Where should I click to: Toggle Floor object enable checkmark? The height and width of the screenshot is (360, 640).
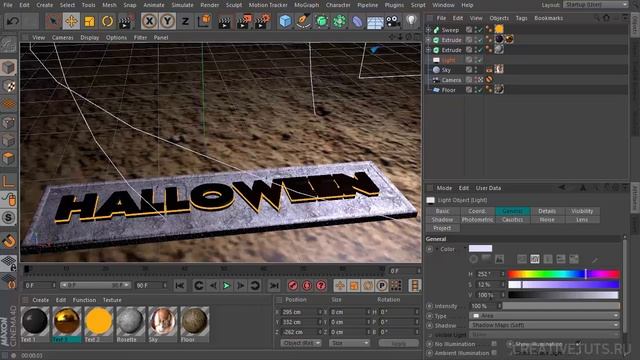pyautogui.click(x=480, y=90)
